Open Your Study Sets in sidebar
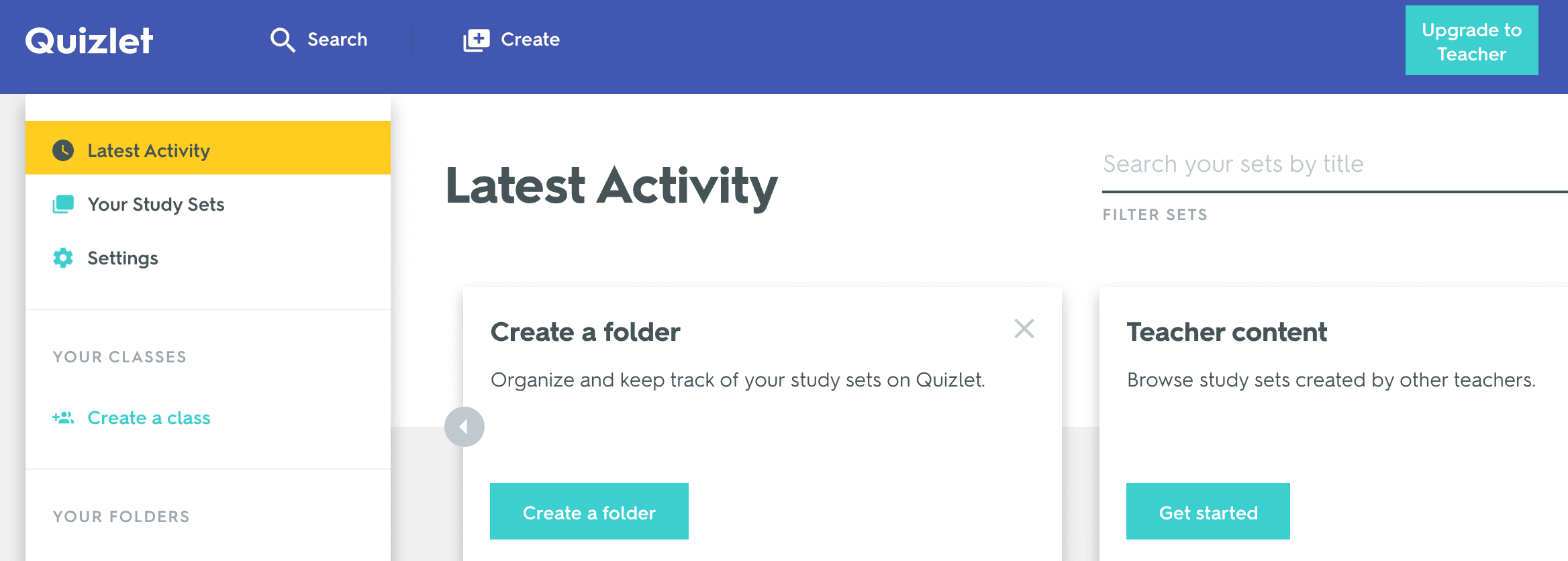Image resolution: width=1568 pixels, height=561 pixels. (x=208, y=204)
